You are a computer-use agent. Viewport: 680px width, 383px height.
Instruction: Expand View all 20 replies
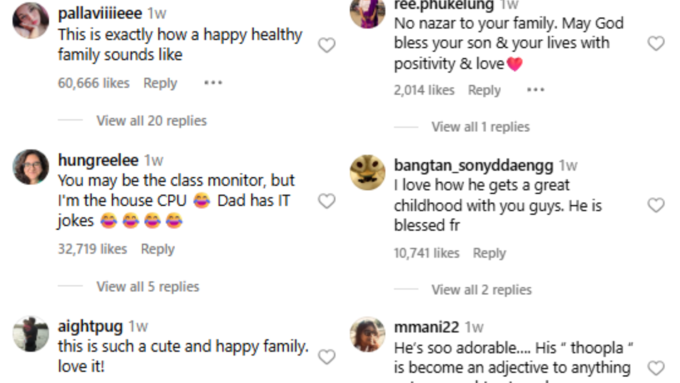151,121
